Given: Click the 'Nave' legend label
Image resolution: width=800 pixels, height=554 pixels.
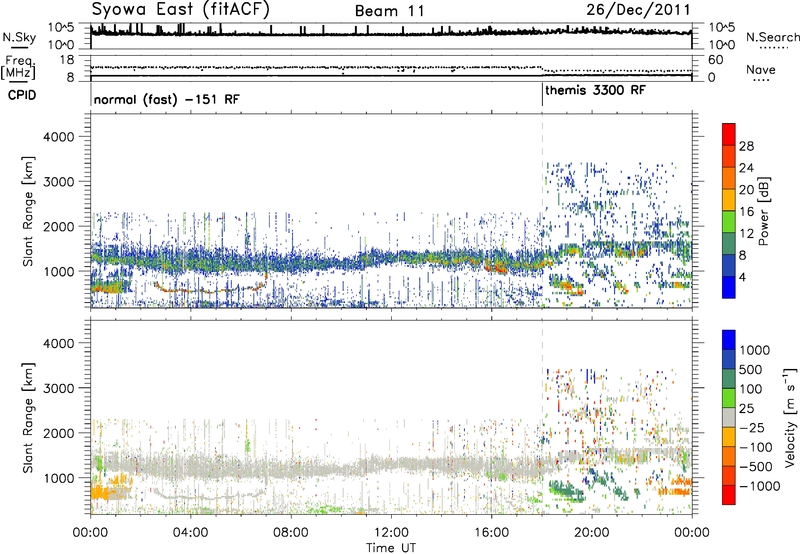Looking at the screenshot, I should [x=761, y=70].
